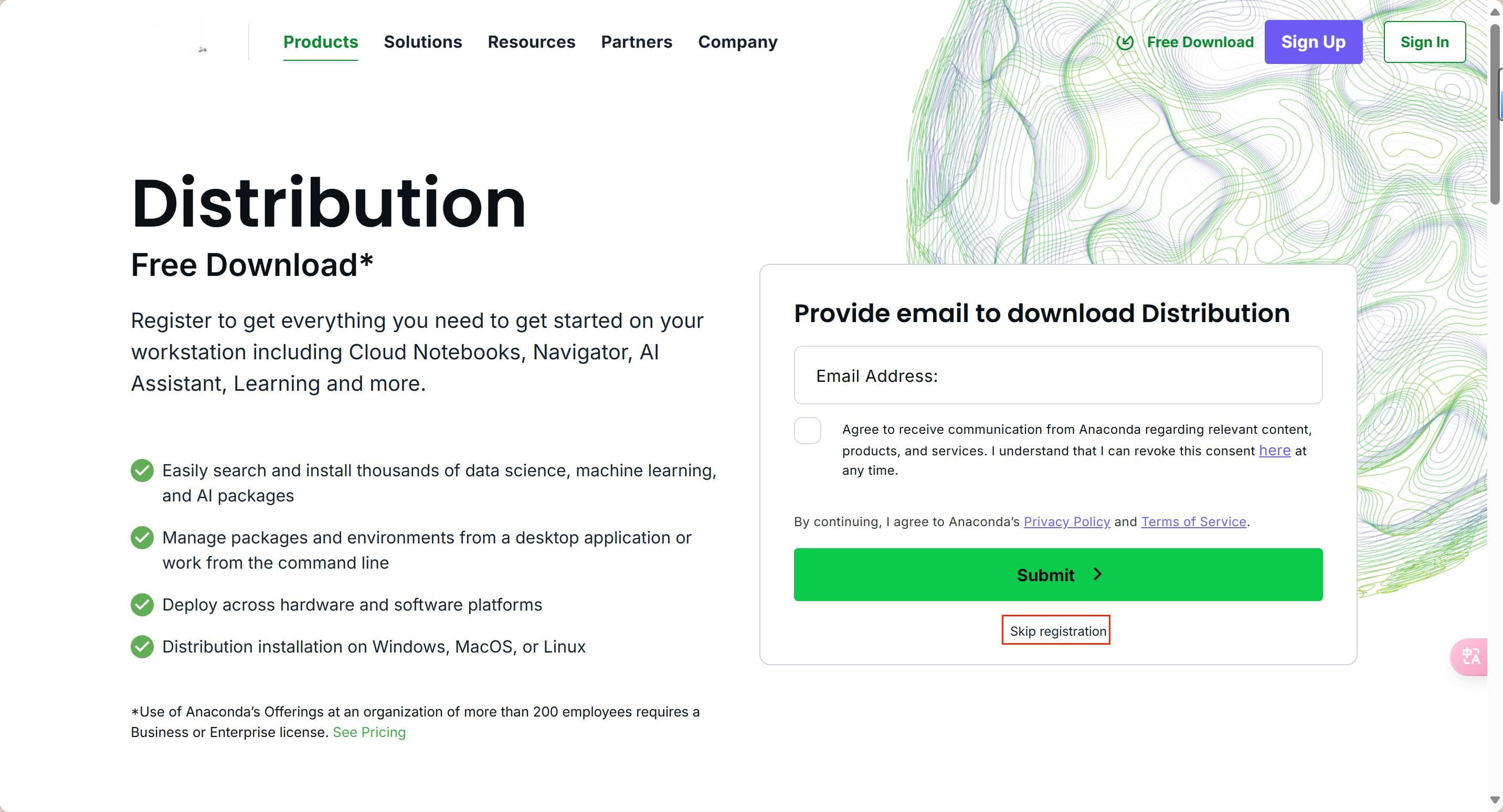Click the page vertical scrollbar thumb

1495,114
